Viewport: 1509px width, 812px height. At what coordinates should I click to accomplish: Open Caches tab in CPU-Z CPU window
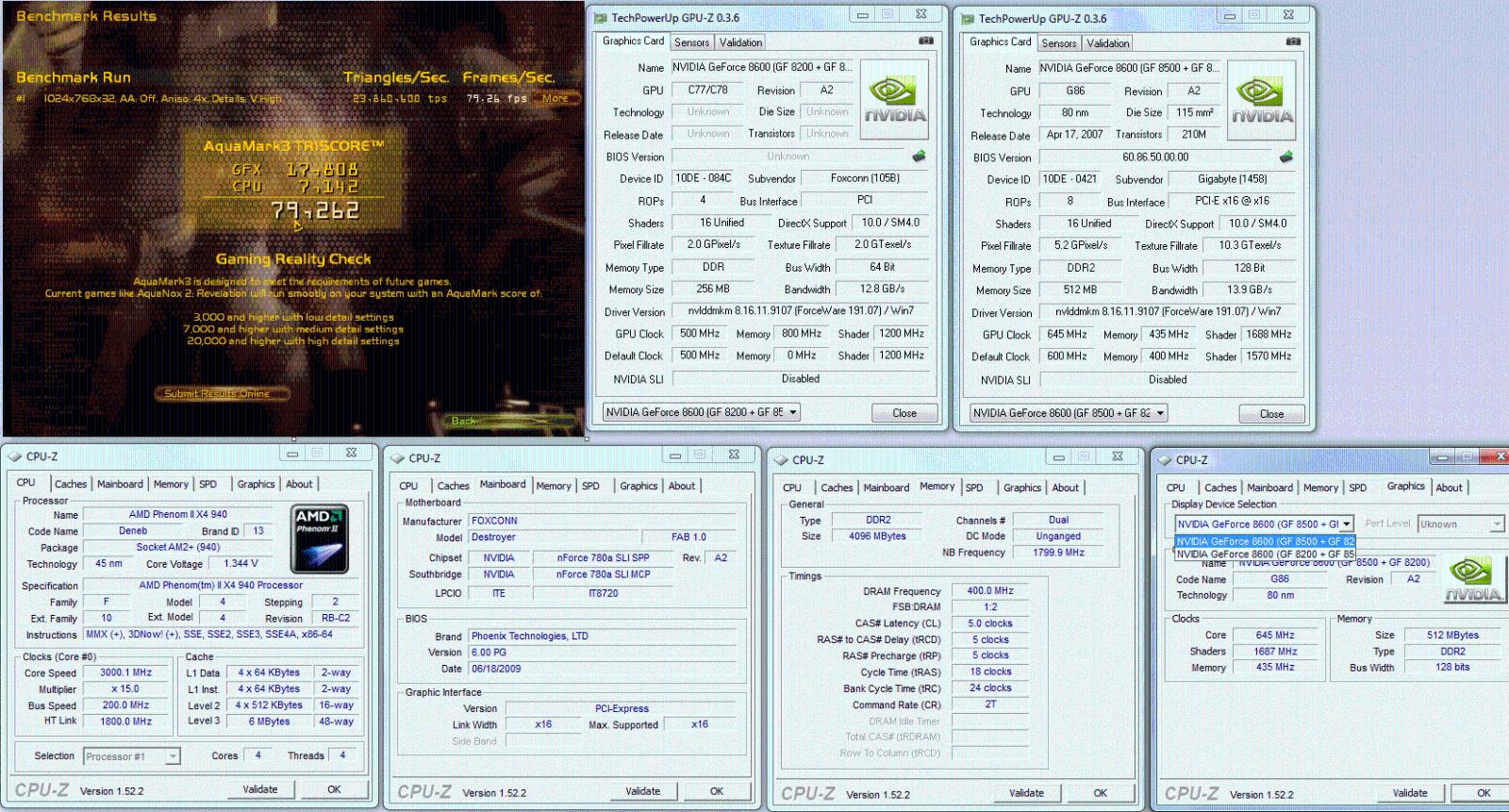[71, 484]
